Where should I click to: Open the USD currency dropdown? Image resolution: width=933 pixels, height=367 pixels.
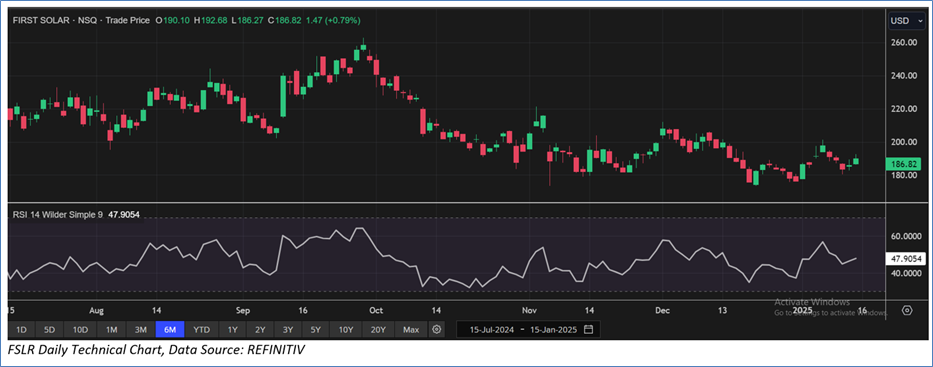point(906,21)
